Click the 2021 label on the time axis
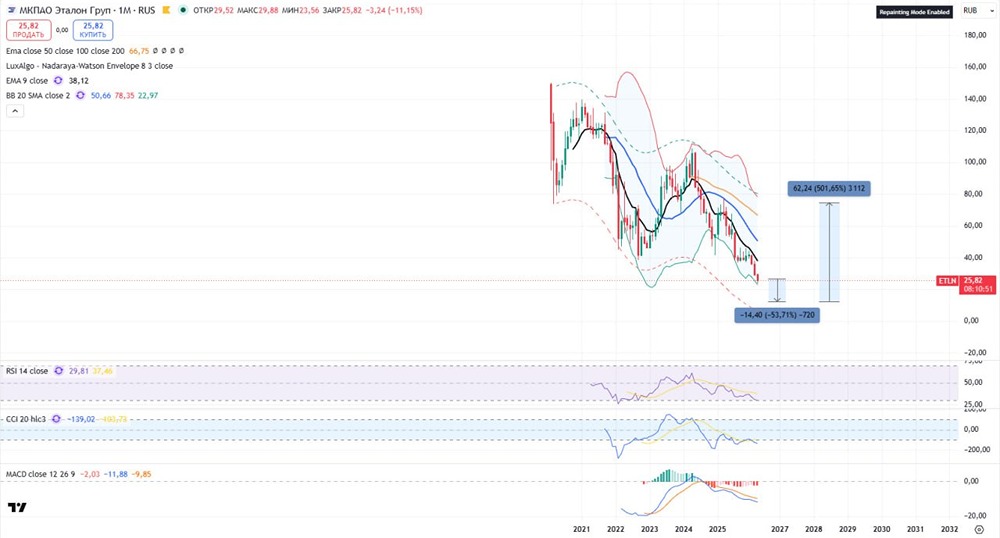Image resolution: width=1000 pixels, height=538 pixels. tap(582, 529)
